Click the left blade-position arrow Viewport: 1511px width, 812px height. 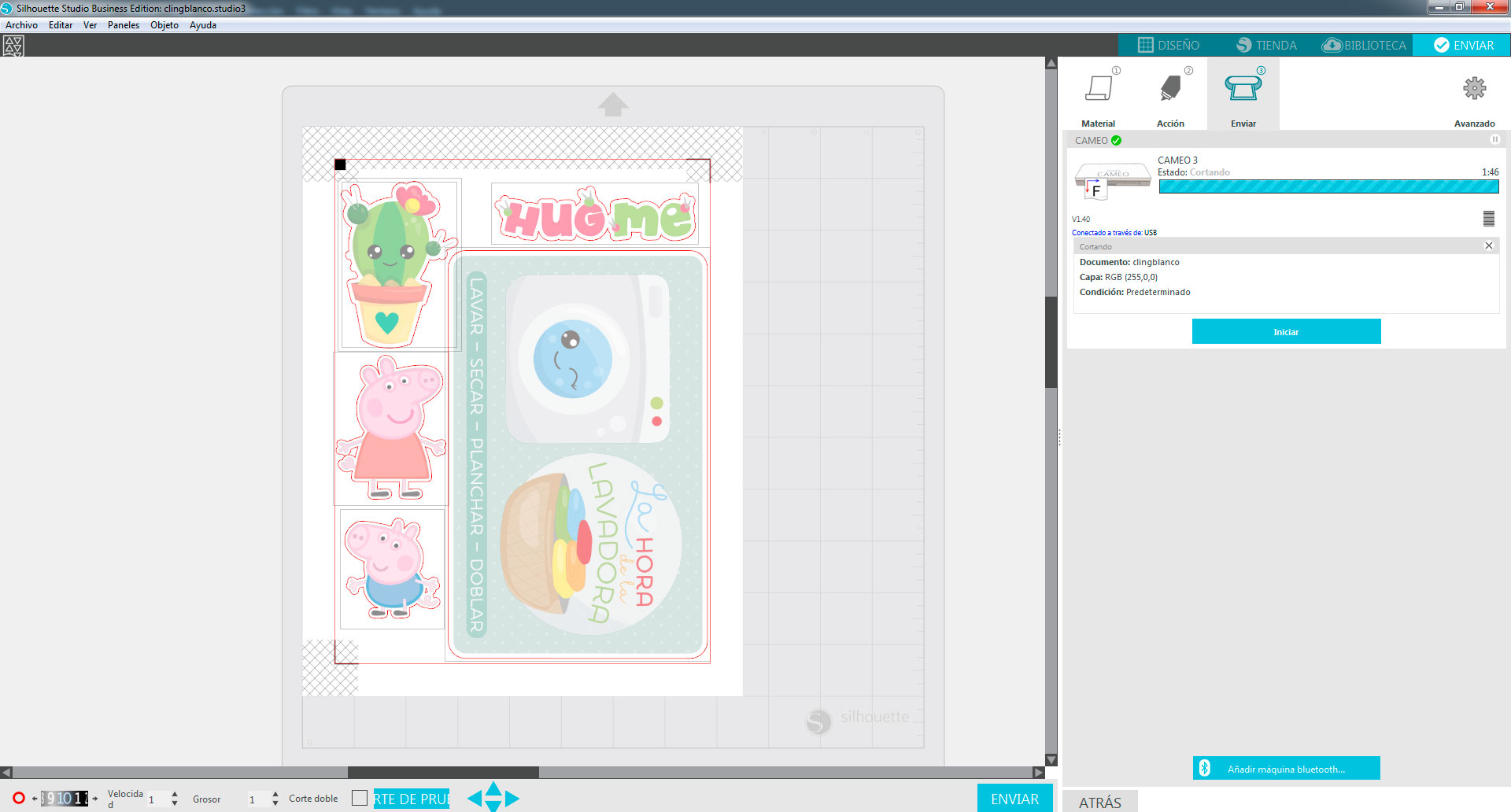pos(474,799)
